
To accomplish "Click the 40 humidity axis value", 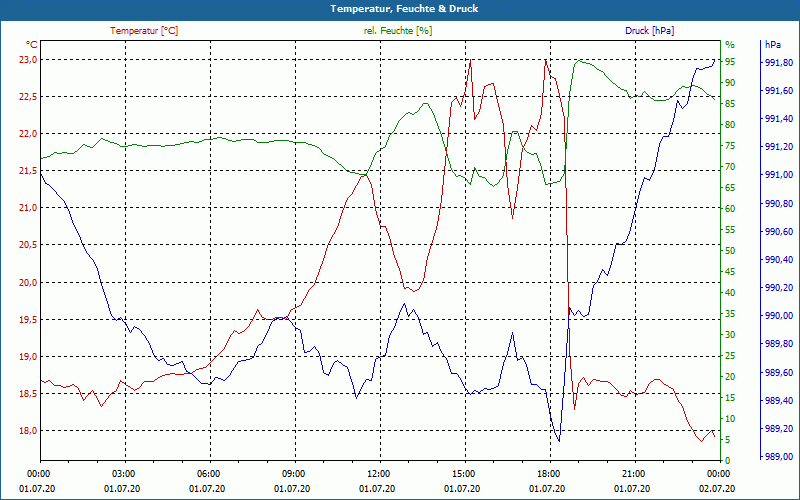I will point(730,292).
